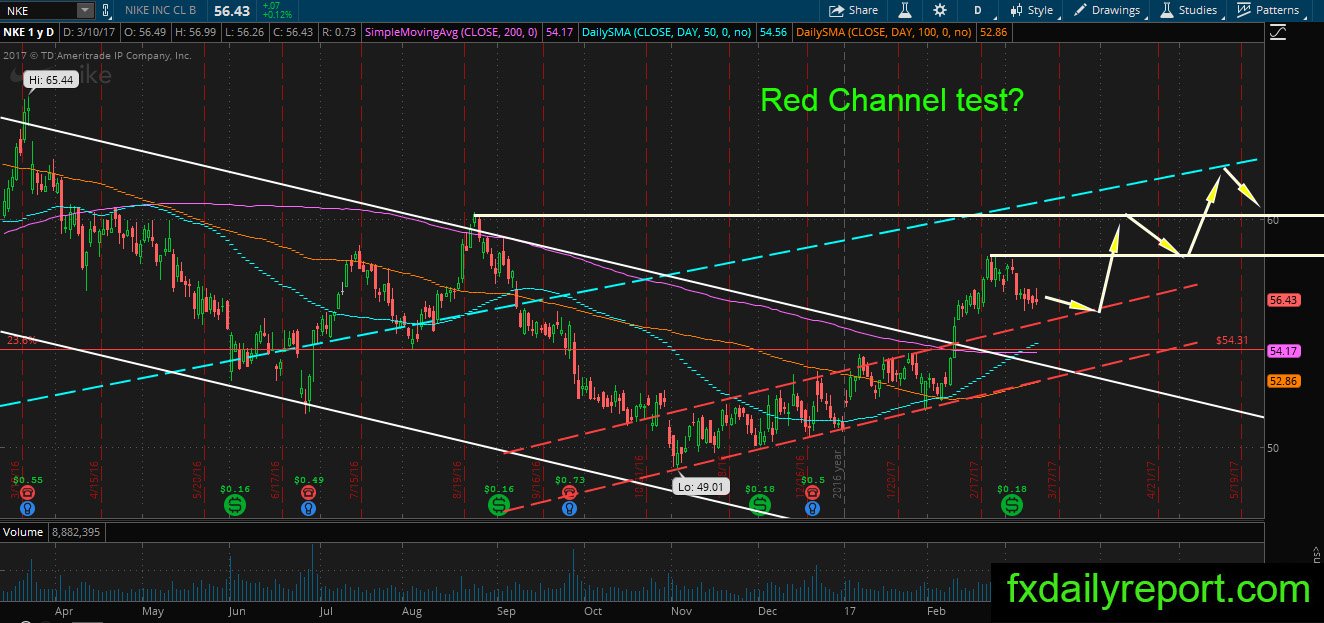The height and width of the screenshot is (623, 1324).
Task: Open the Drawings menu
Action: pos(1107,10)
